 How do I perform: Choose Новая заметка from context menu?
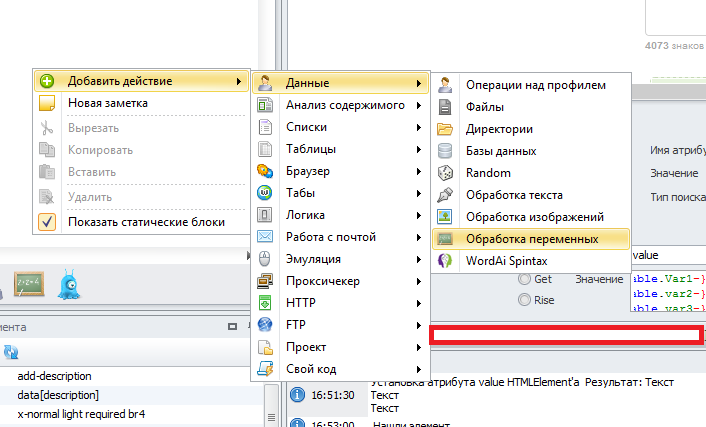coord(141,103)
